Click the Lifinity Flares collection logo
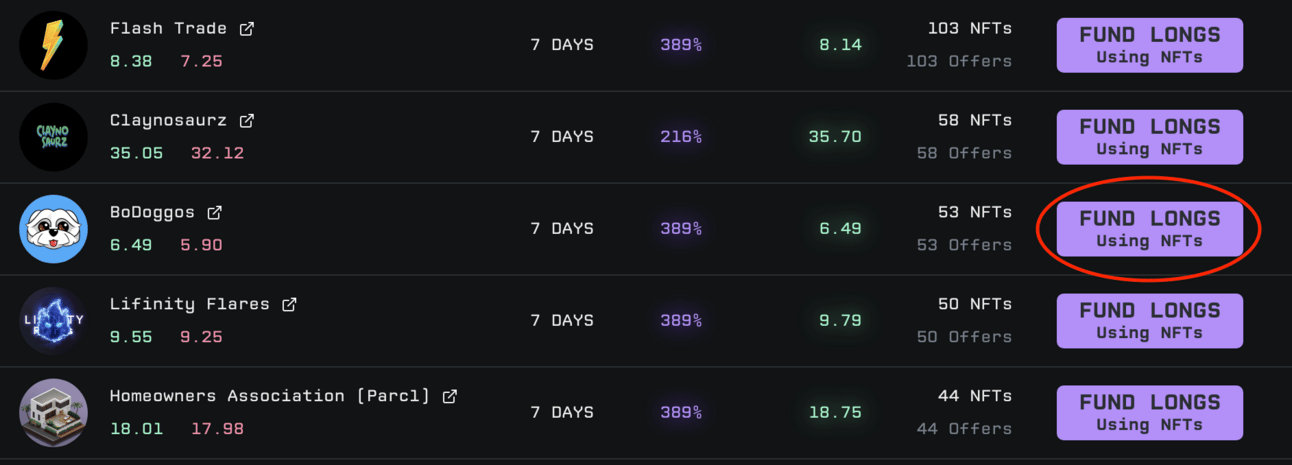 coord(54,320)
